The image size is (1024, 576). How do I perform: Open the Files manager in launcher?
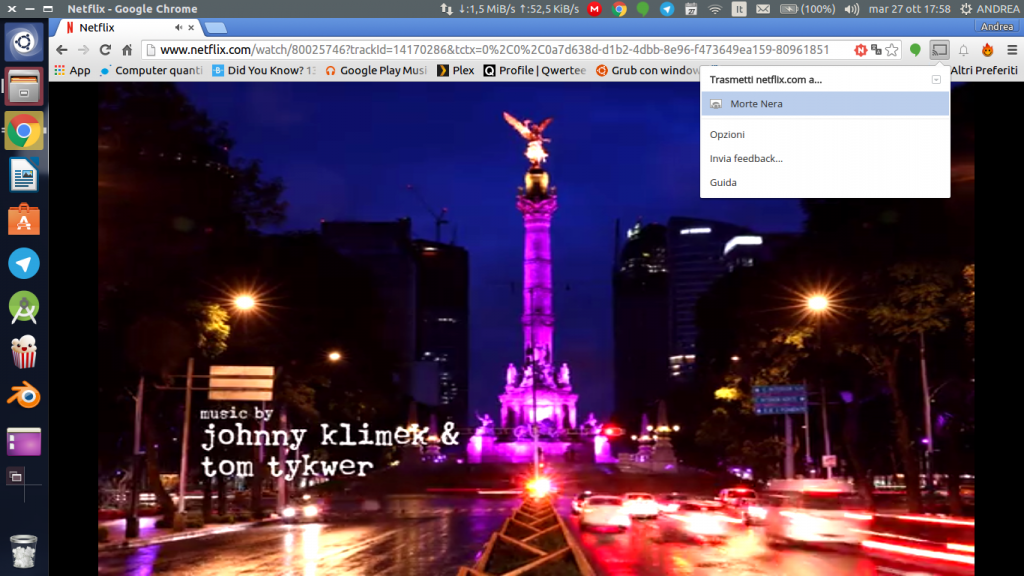click(x=24, y=86)
